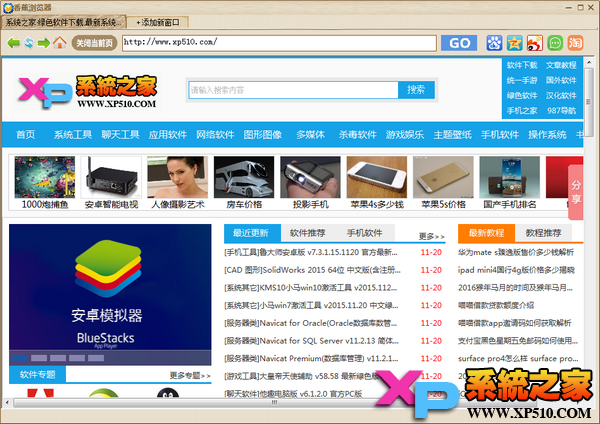Open the 手机软件 navigation item
The height and width of the screenshot is (424, 600).
[x=500, y=135]
